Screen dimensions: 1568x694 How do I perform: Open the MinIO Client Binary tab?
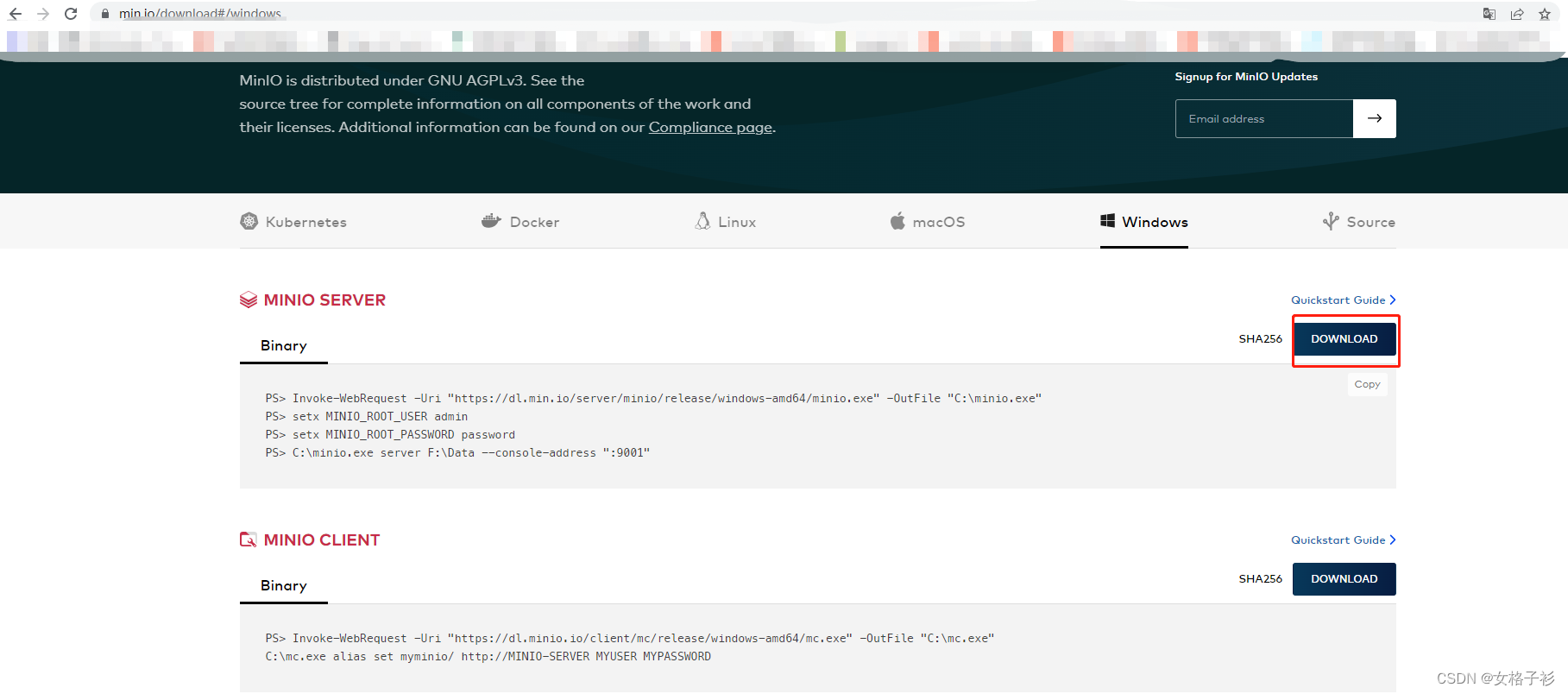pyautogui.click(x=284, y=585)
